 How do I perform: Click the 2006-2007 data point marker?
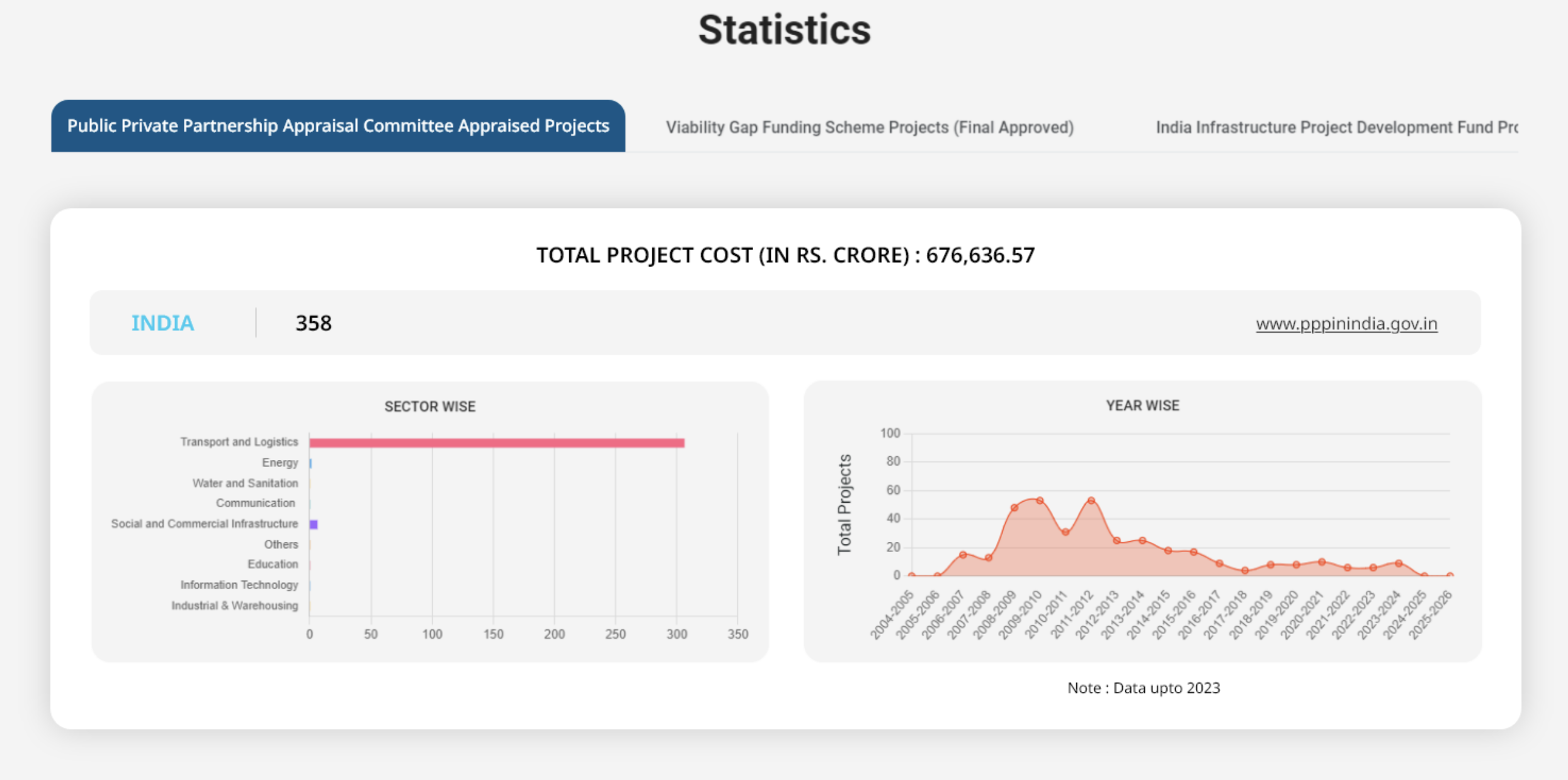(x=963, y=555)
